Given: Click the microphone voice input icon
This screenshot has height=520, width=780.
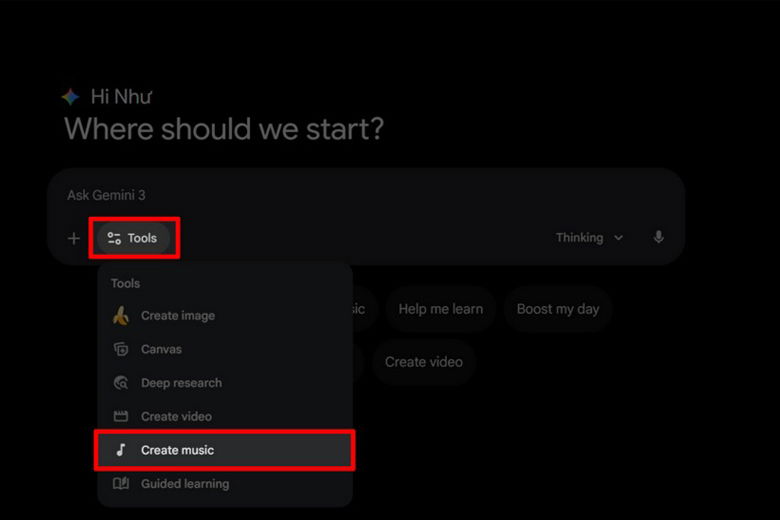Looking at the screenshot, I should pos(658,238).
